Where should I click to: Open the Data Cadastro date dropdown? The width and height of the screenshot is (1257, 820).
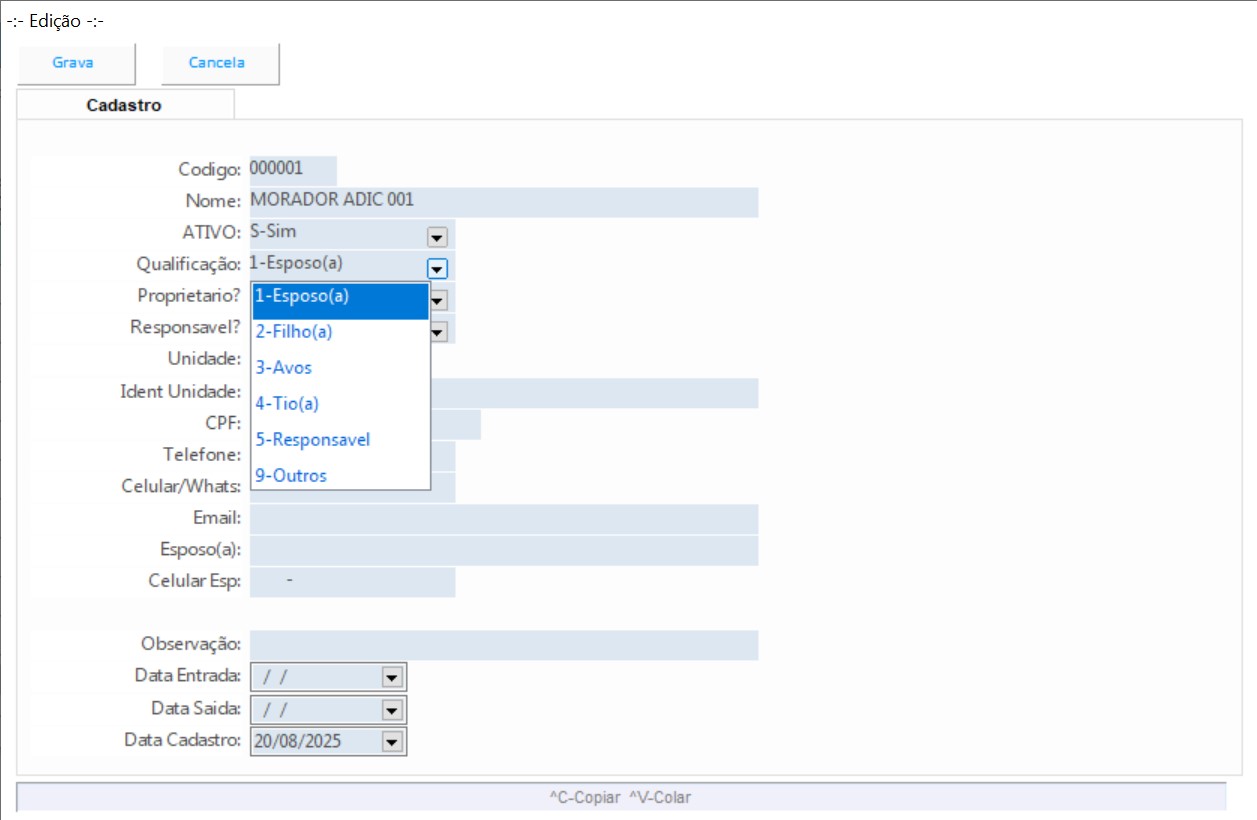(x=392, y=742)
